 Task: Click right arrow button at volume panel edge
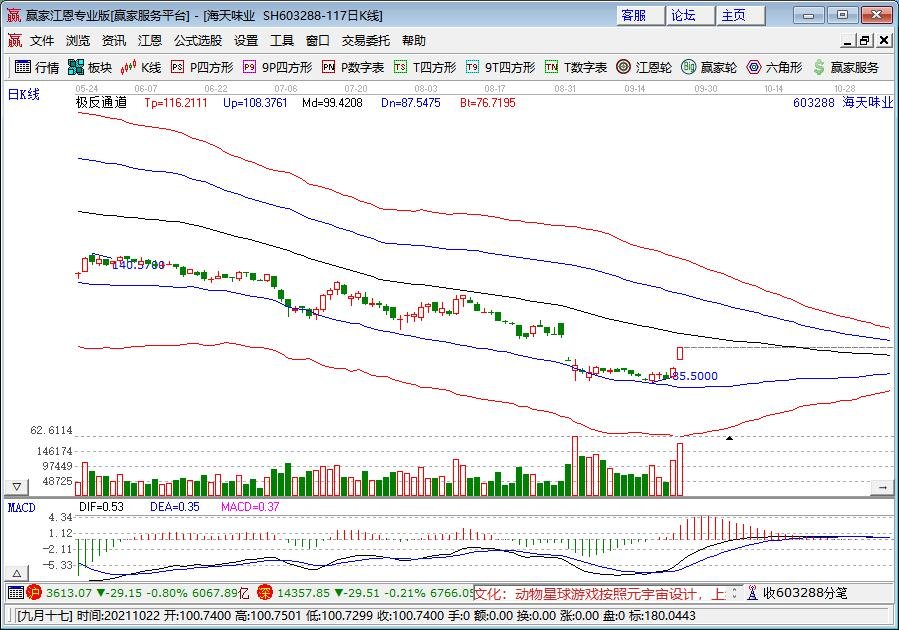click(x=882, y=487)
